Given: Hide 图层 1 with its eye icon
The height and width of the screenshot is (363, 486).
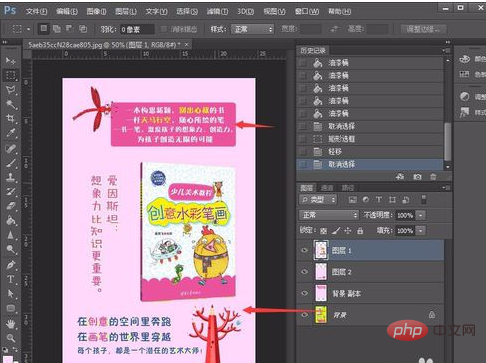Looking at the screenshot, I should pyautogui.click(x=304, y=250).
